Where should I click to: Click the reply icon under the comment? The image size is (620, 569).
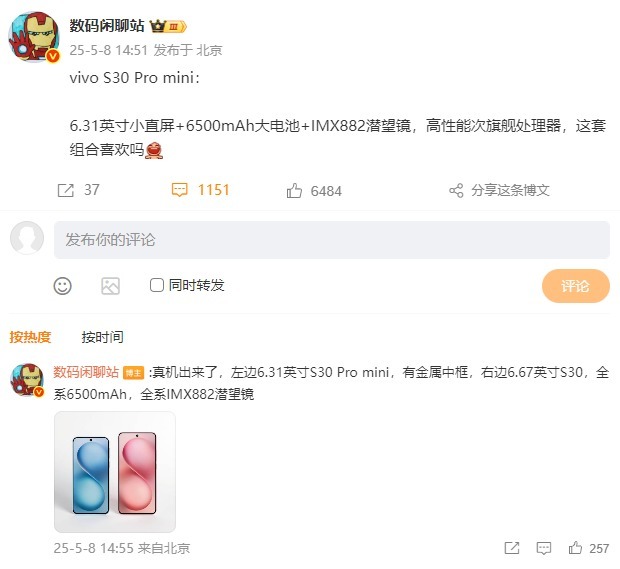(543, 548)
